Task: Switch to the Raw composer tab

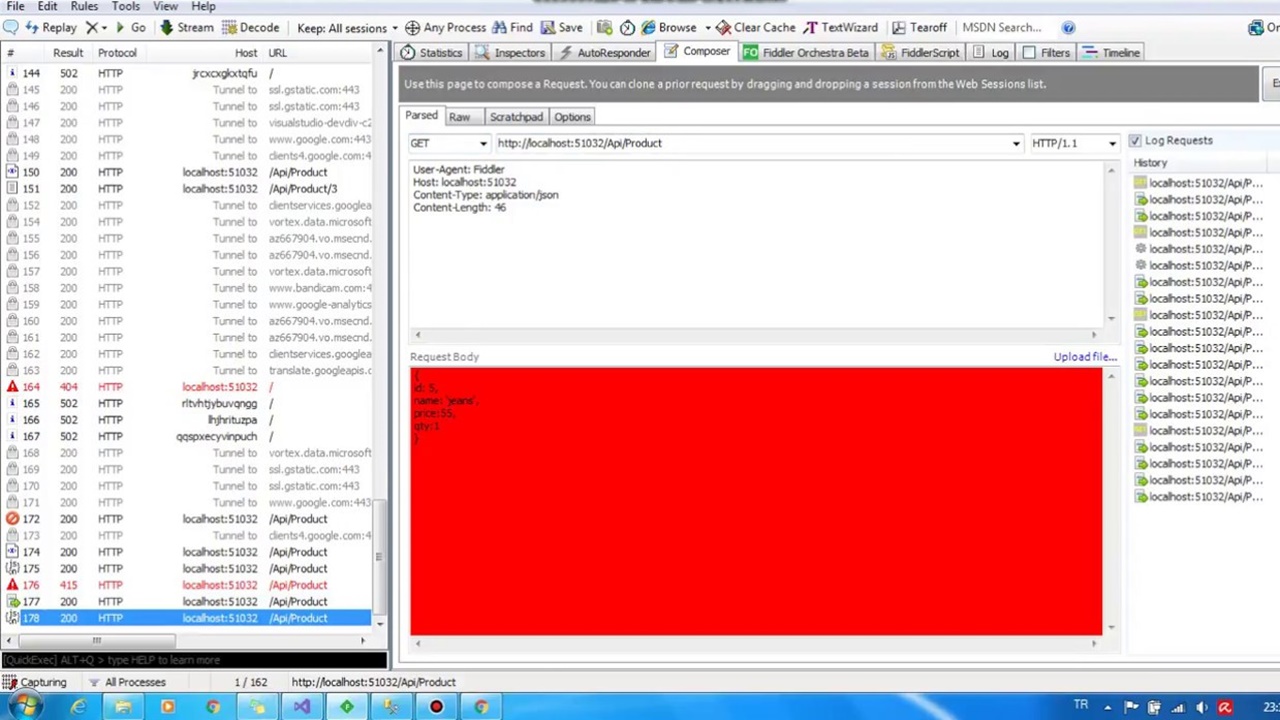Action: (459, 117)
